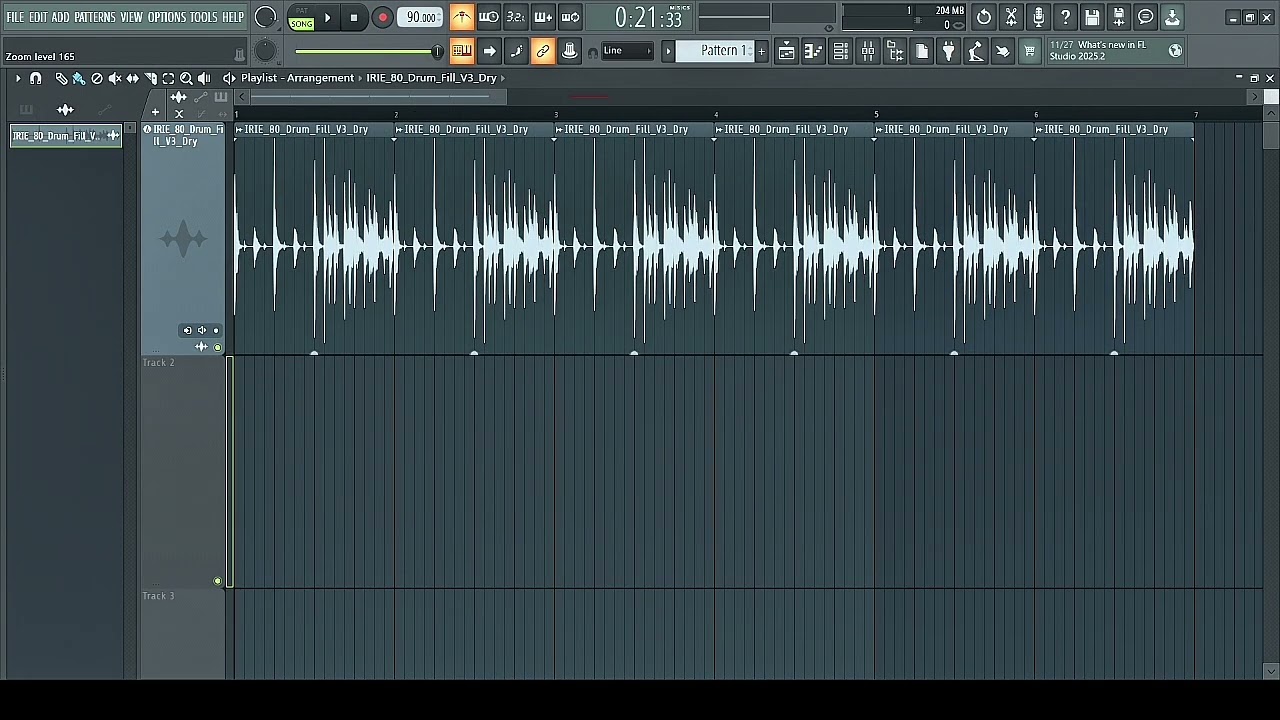Viewport: 1280px width, 720px height.
Task: Toggle multilink to controllers chain icon
Action: pyautogui.click(x=543, y=51)
